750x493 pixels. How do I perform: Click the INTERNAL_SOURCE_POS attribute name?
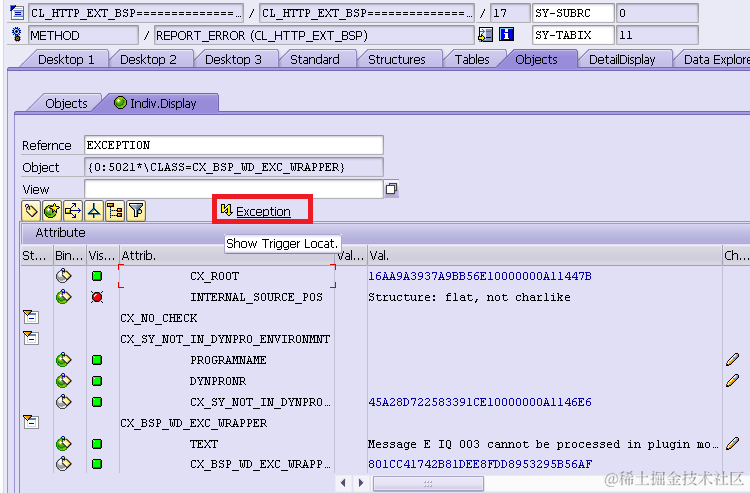(x=256, y=297)
